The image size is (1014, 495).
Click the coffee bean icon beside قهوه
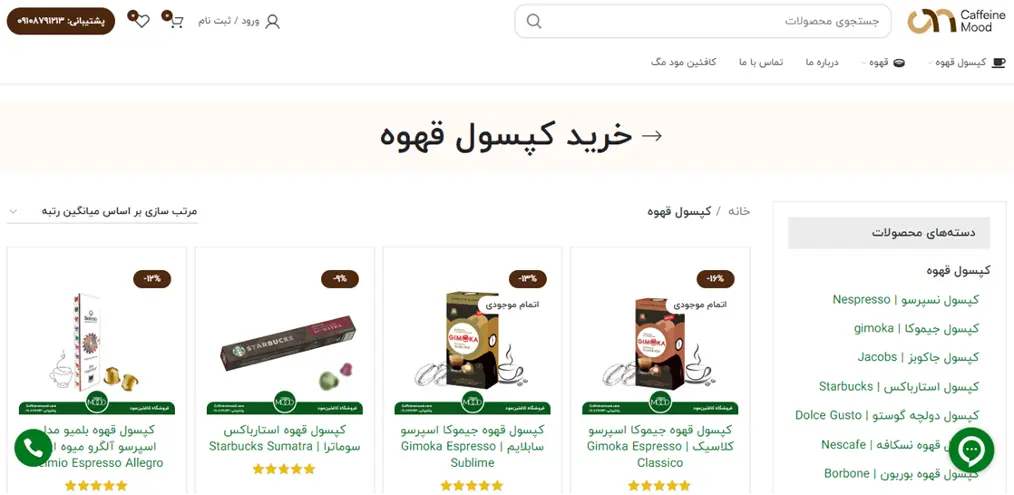899,63
